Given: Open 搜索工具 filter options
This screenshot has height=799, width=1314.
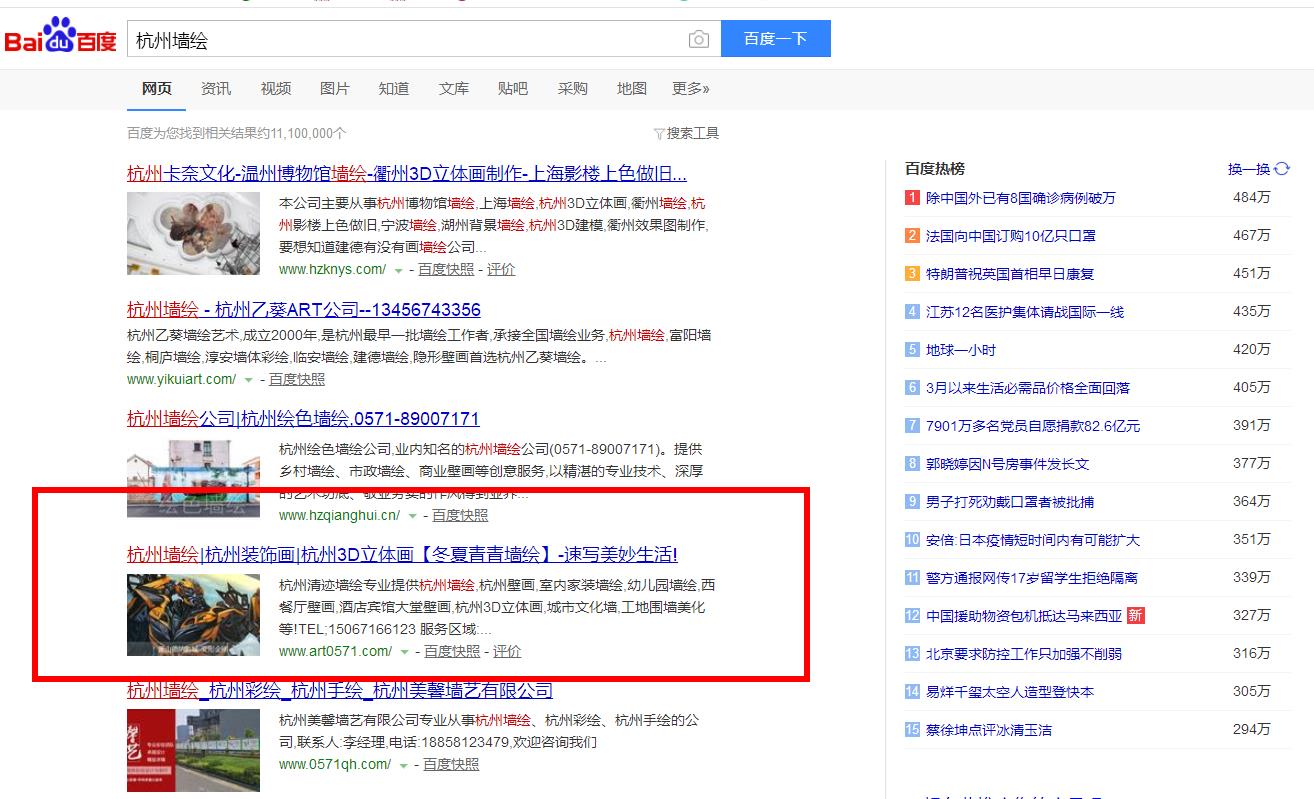Looking at the screenshot, I should point(686,133).
